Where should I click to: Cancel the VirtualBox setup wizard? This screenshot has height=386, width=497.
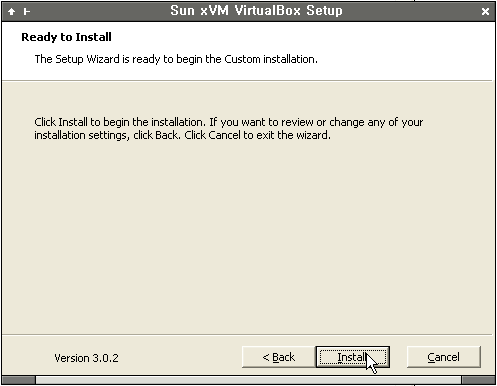click(x=444, y=357)
